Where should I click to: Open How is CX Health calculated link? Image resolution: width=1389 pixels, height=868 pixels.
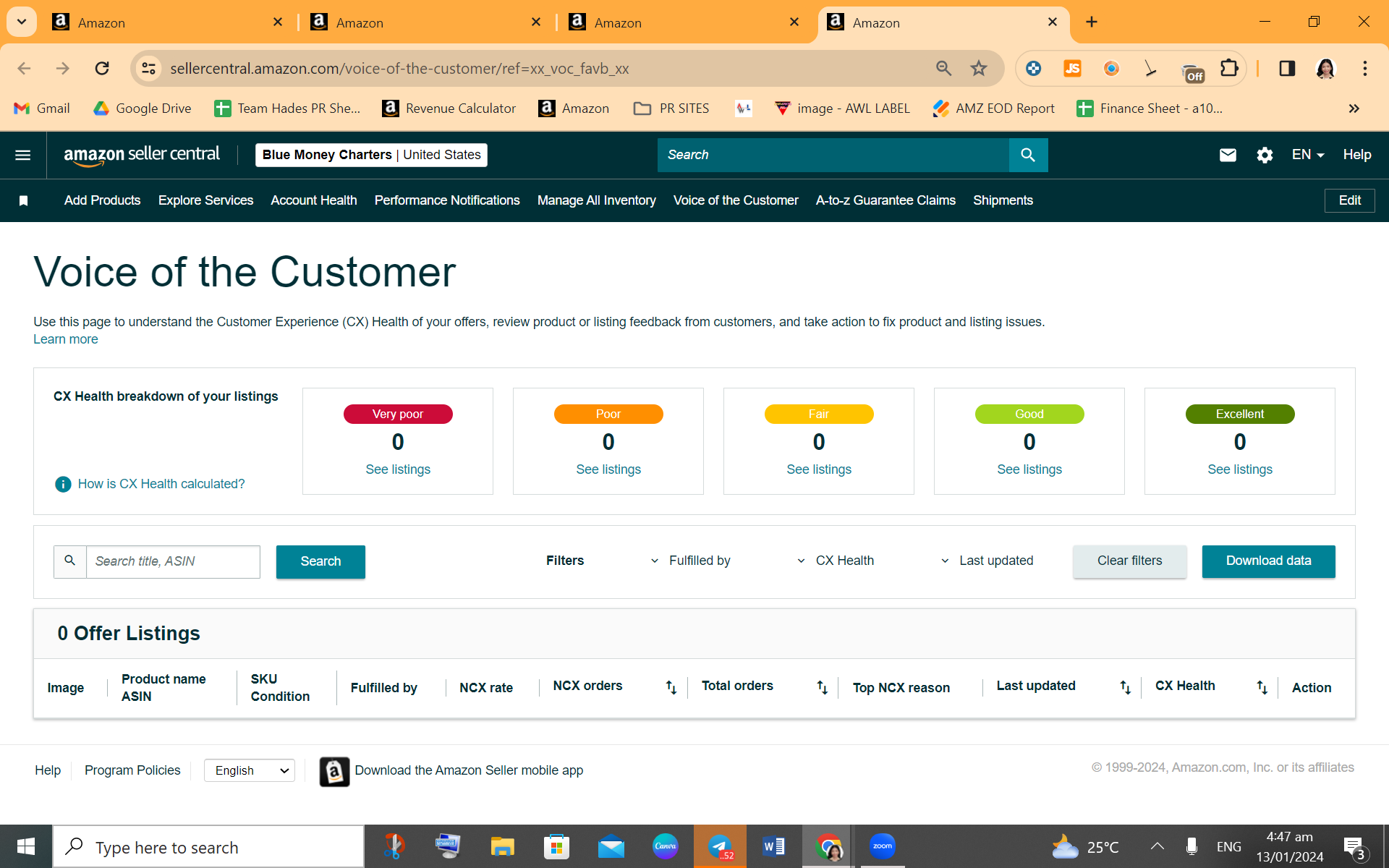pos(161,484)
